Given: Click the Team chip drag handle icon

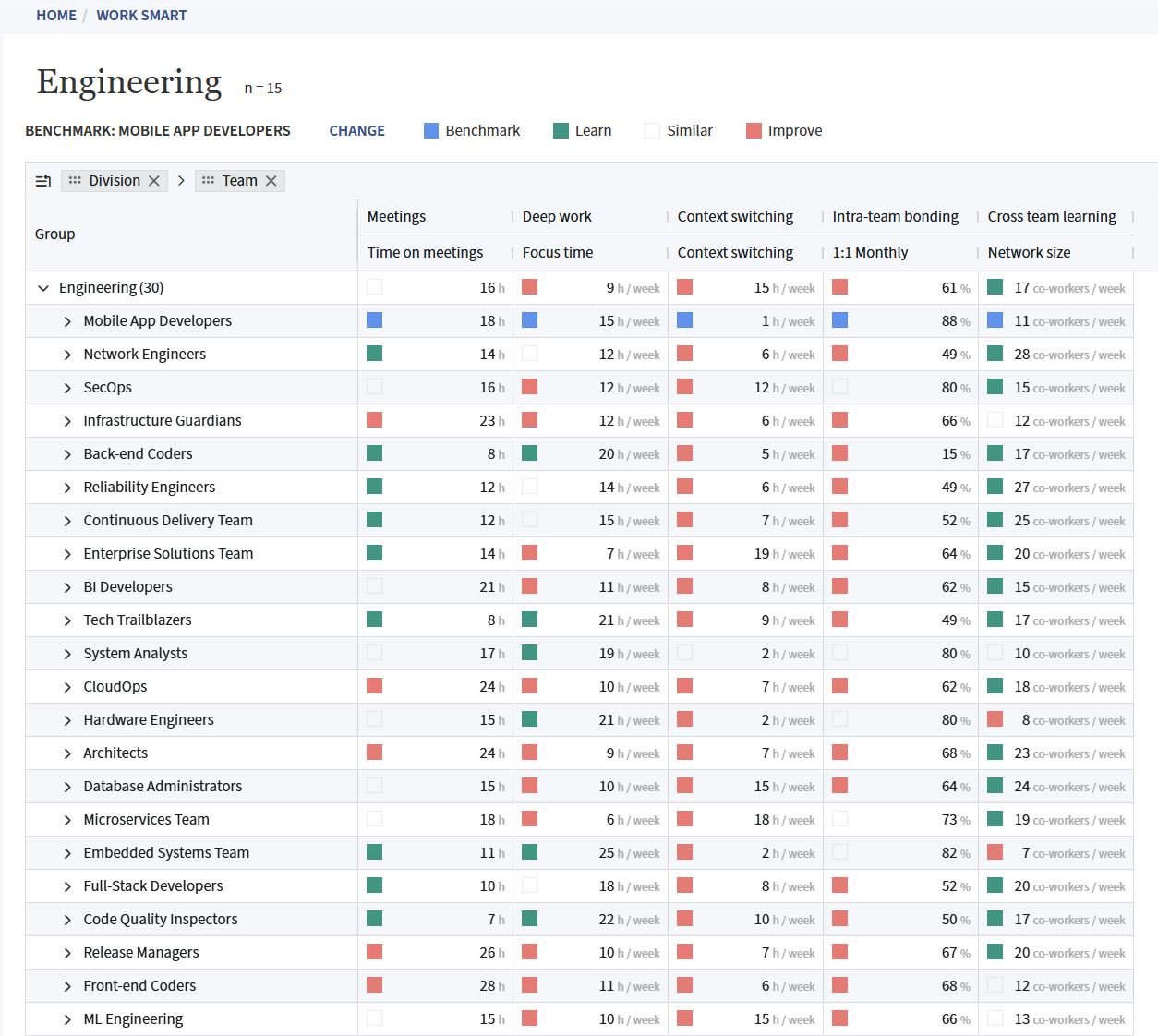Looking at the screenshot, I should pos(208,181).
